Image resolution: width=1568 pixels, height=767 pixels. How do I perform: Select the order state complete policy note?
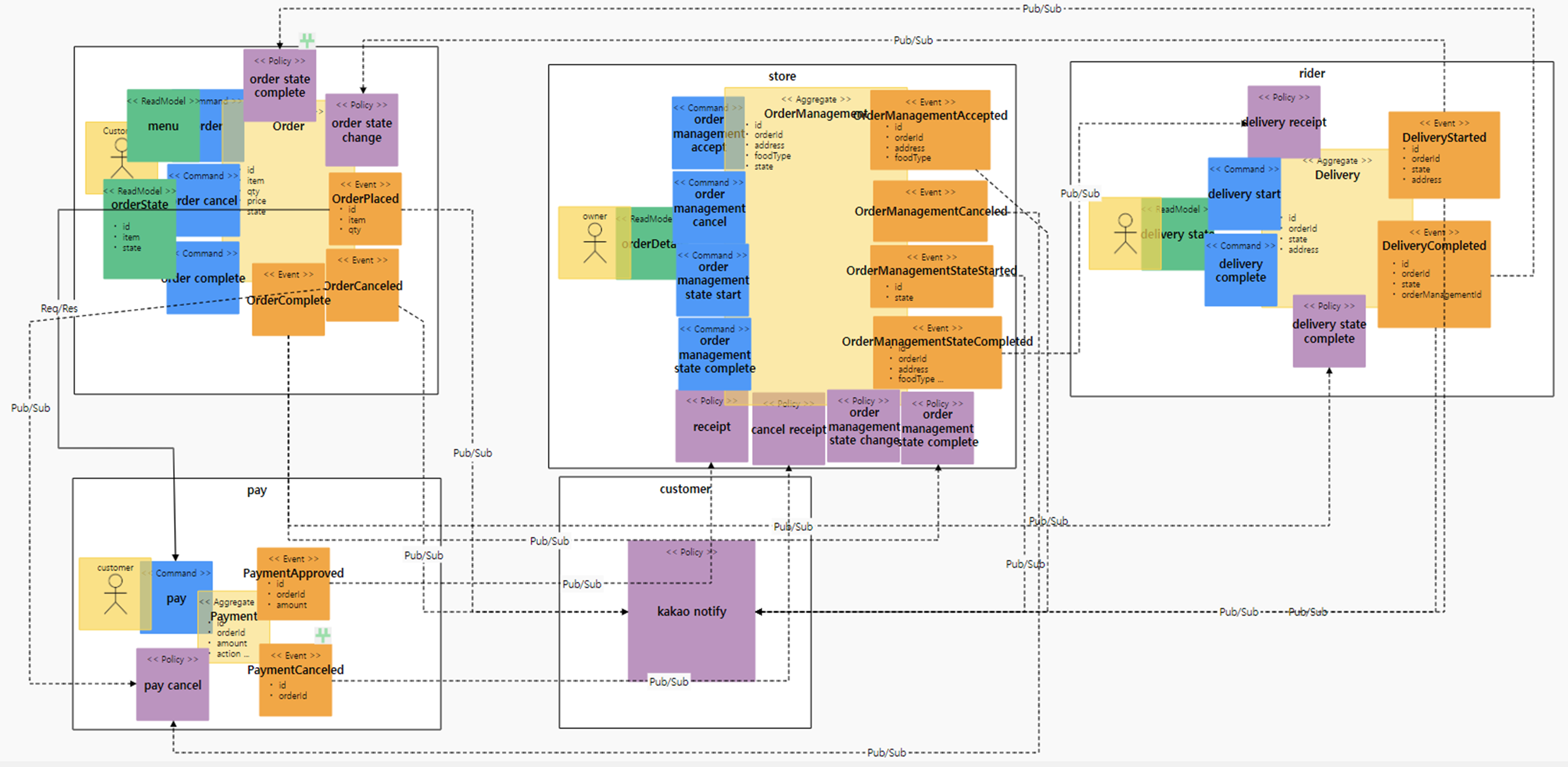[x=280, y=85]
